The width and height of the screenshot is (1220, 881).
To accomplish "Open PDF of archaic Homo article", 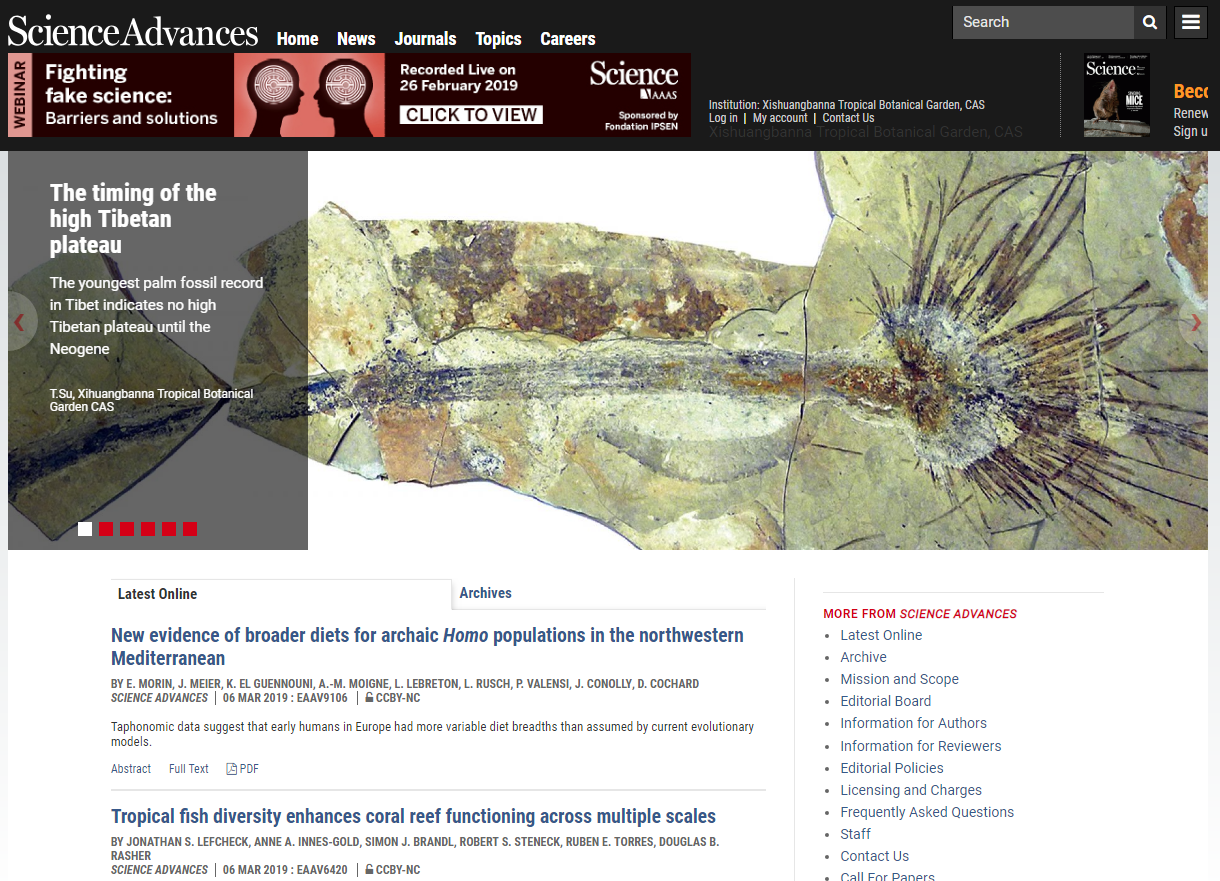I will [243, 769].
